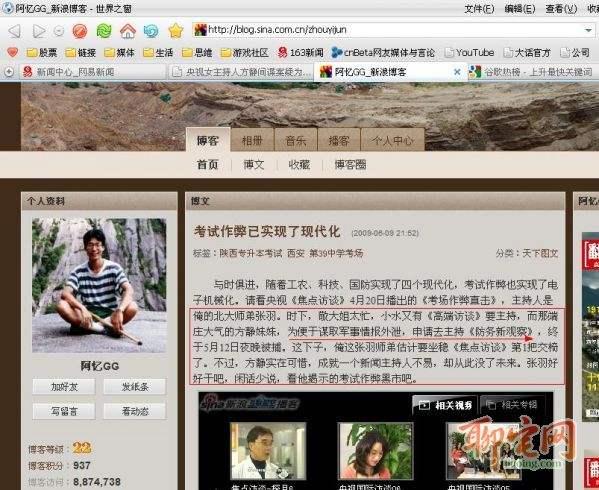Click the browser Back arrow button
Viewport: 599px width, 490px height.
pyautogui.click(x=14, y=31)
